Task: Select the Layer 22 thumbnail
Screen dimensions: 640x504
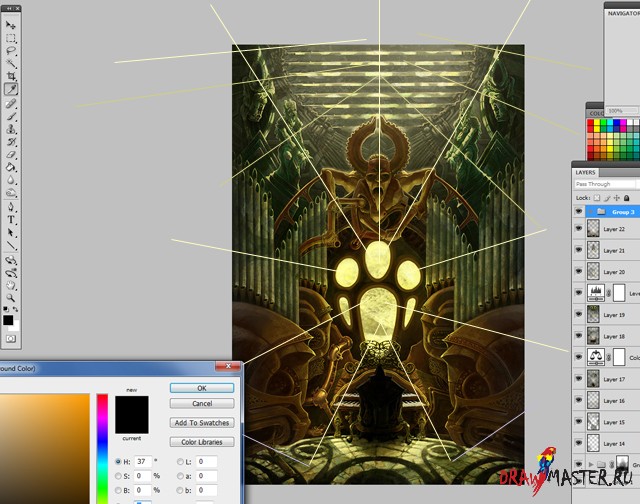Action: (x=593, y=229)
